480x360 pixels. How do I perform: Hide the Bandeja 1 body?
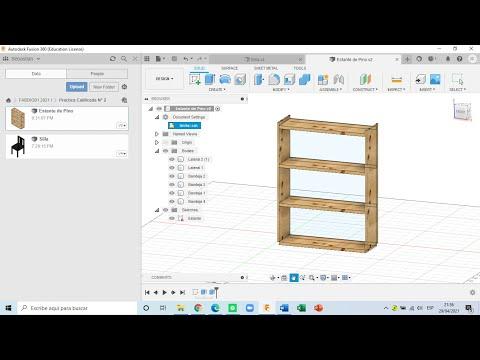pos(172,193)
